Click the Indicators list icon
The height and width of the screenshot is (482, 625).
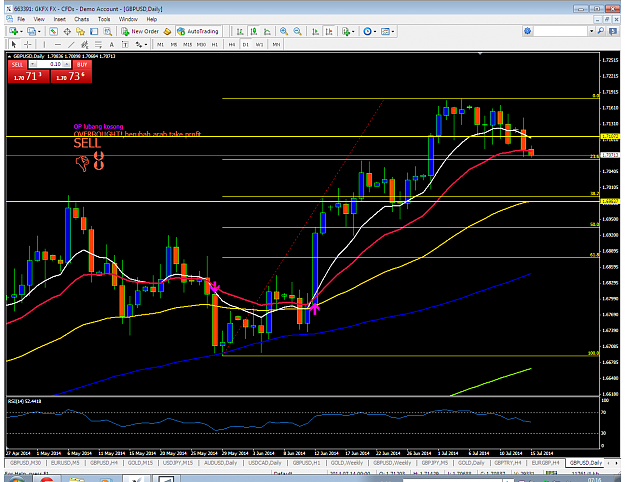pyautogui.click(x=346, y=31)
